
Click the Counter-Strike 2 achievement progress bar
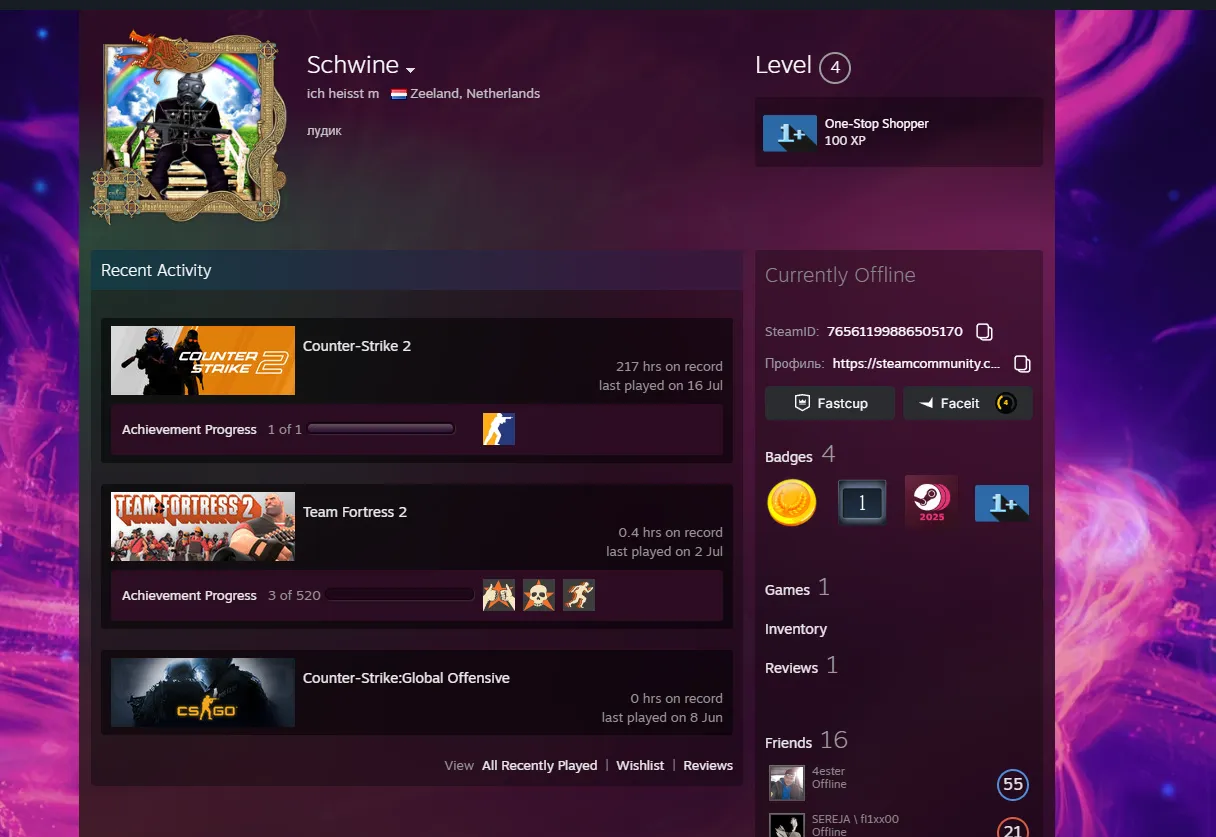(x=381, y=429)
